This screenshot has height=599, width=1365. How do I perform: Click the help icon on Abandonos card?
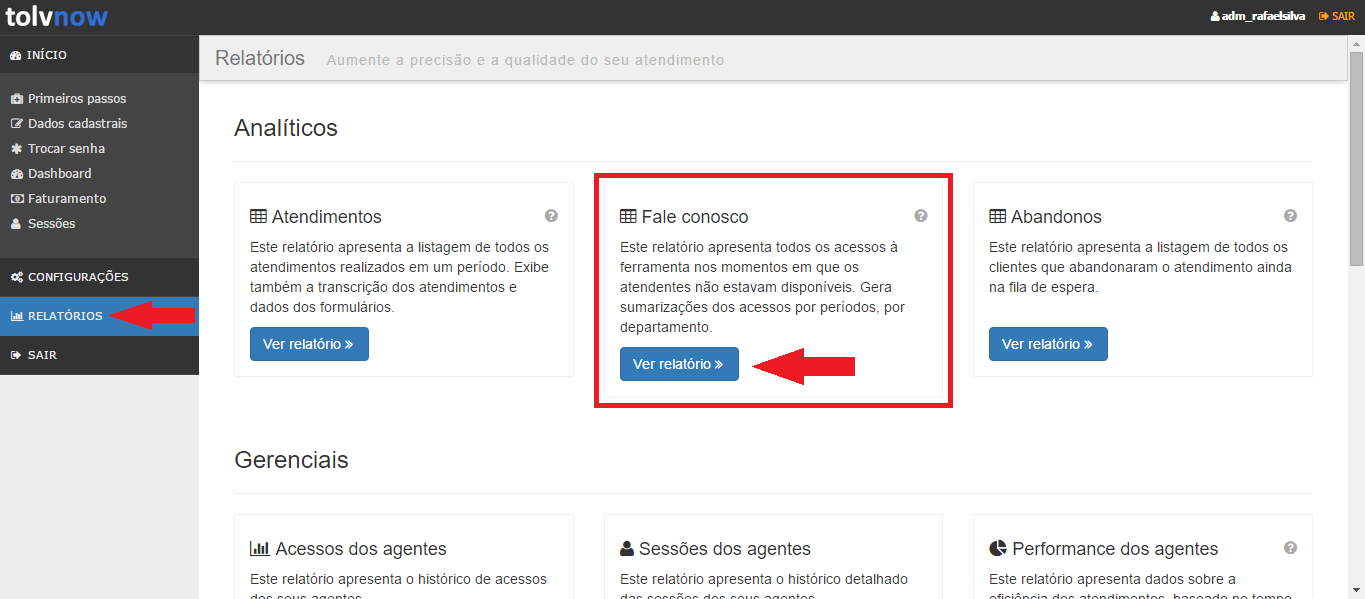pos(1290,216)
